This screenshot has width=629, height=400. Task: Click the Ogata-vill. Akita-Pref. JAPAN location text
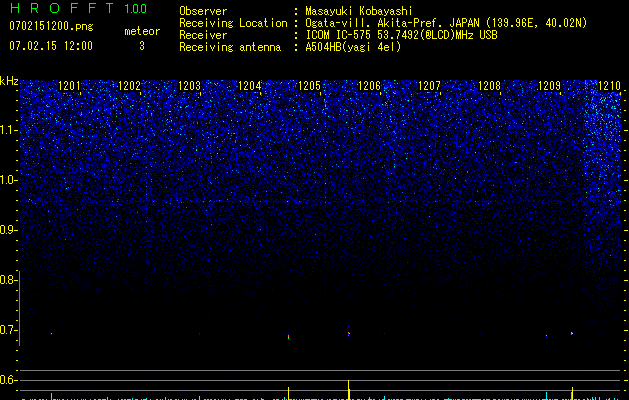point(446,23)
